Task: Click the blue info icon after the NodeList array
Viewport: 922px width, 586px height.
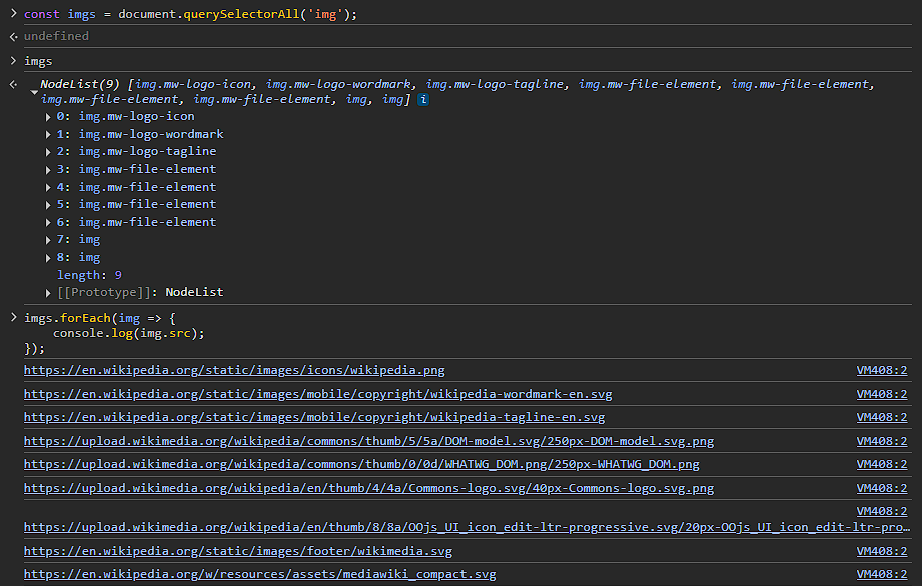Action: coord(423,100)
